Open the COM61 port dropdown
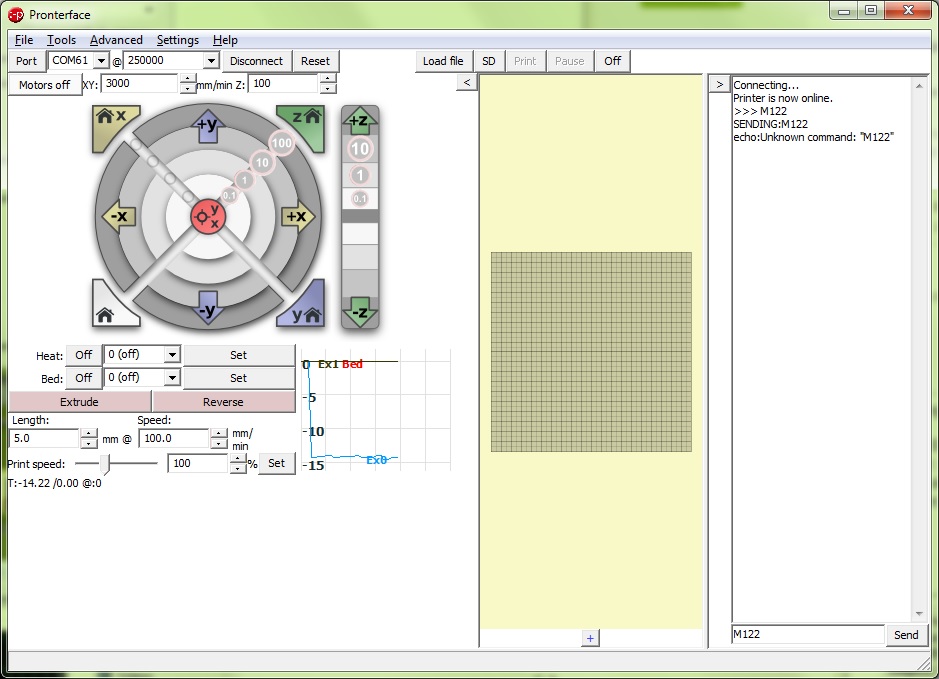The width and height of the screenshot is (939, 679). pyautogui.click(x=101, y=60)
